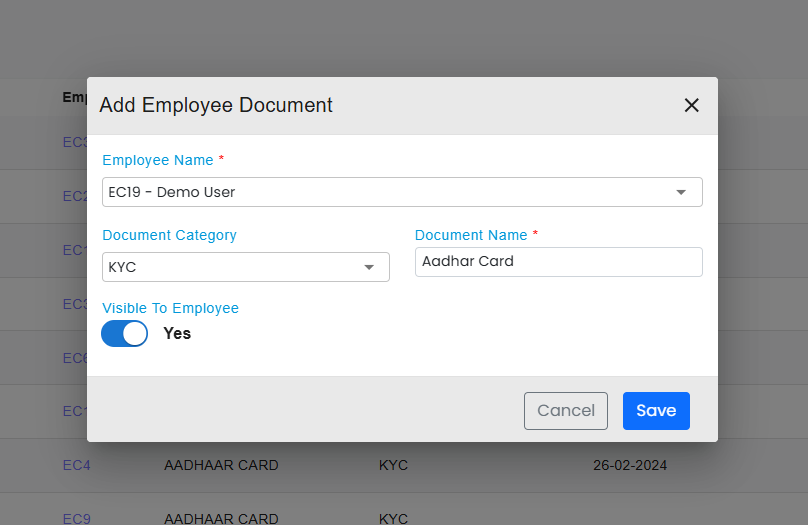Image resolution: width=808 pixels, height=525 pixels.
Task: Click the caret arrow in Document Category field
Action: click(369, 267)
